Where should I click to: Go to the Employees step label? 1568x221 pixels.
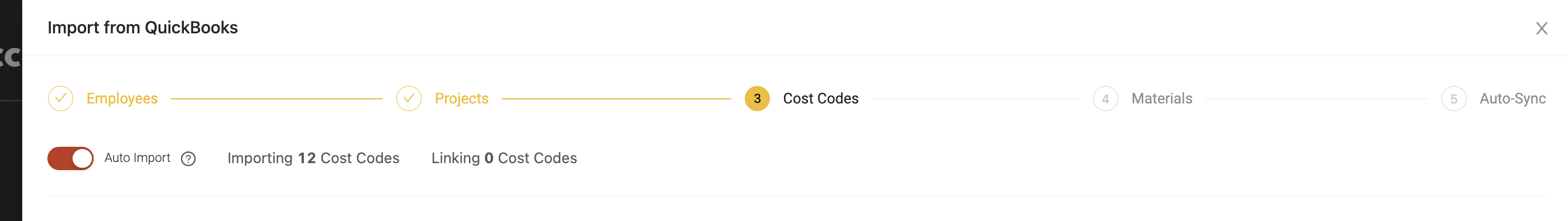click(x=122, y=98)
